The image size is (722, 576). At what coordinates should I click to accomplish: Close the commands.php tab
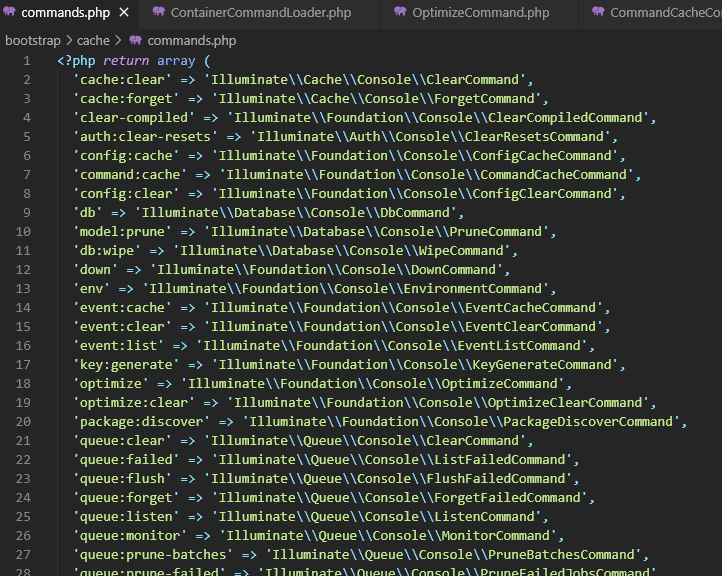pos(124,13)
